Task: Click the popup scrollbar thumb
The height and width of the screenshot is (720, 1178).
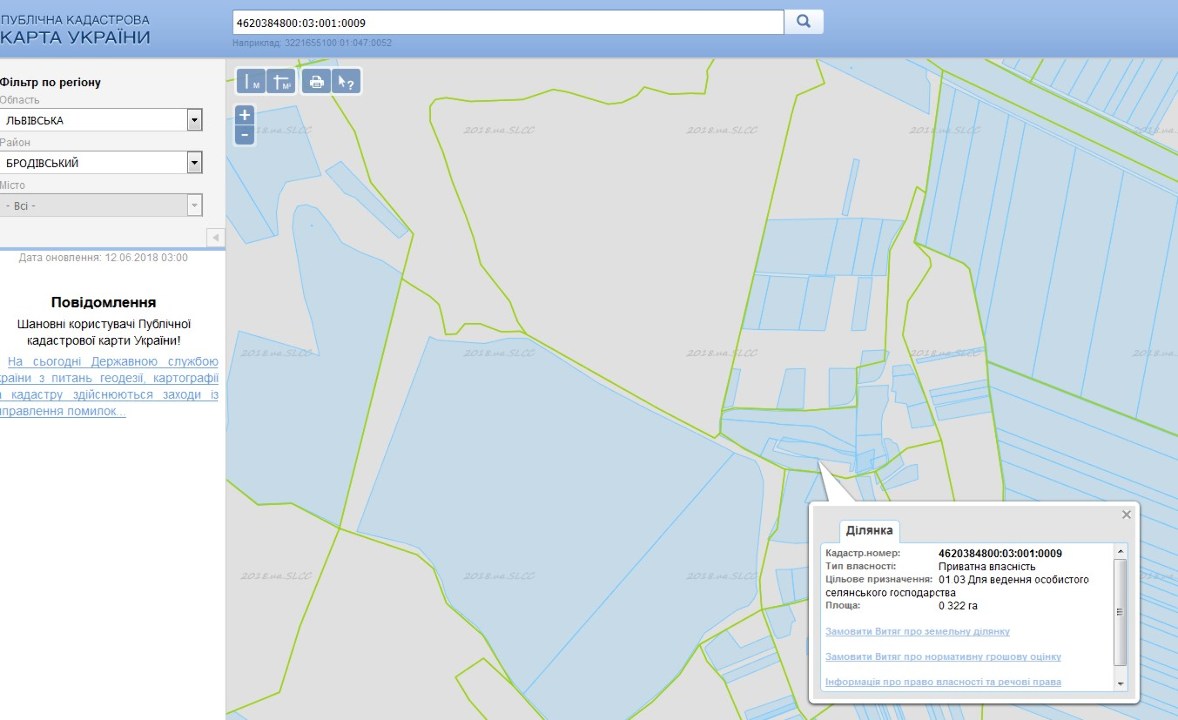Action: 1120,612
